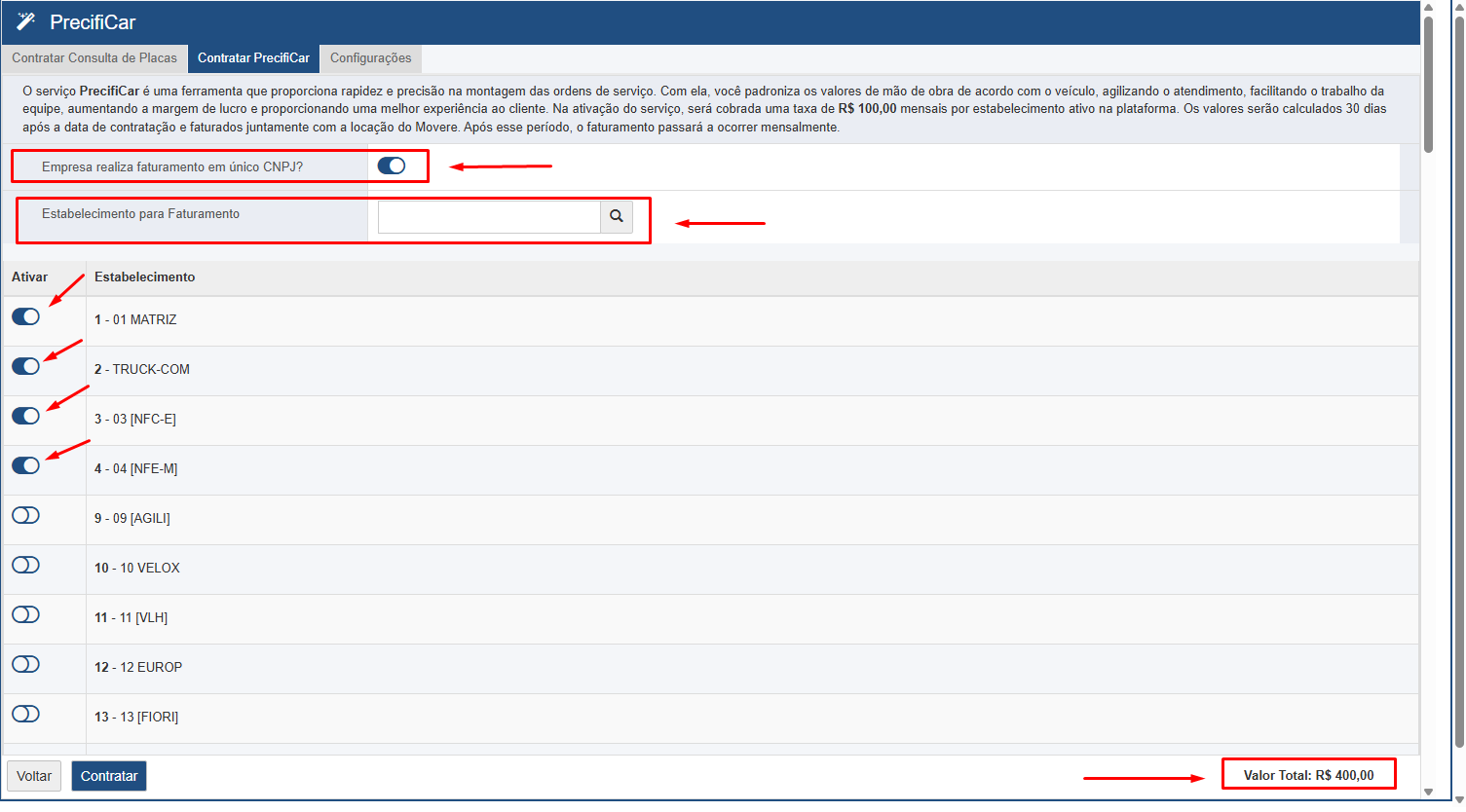The width and height of the screenshot is (1466, 812).
Task: Click the PrecifiCar title text
Action: 93,22
